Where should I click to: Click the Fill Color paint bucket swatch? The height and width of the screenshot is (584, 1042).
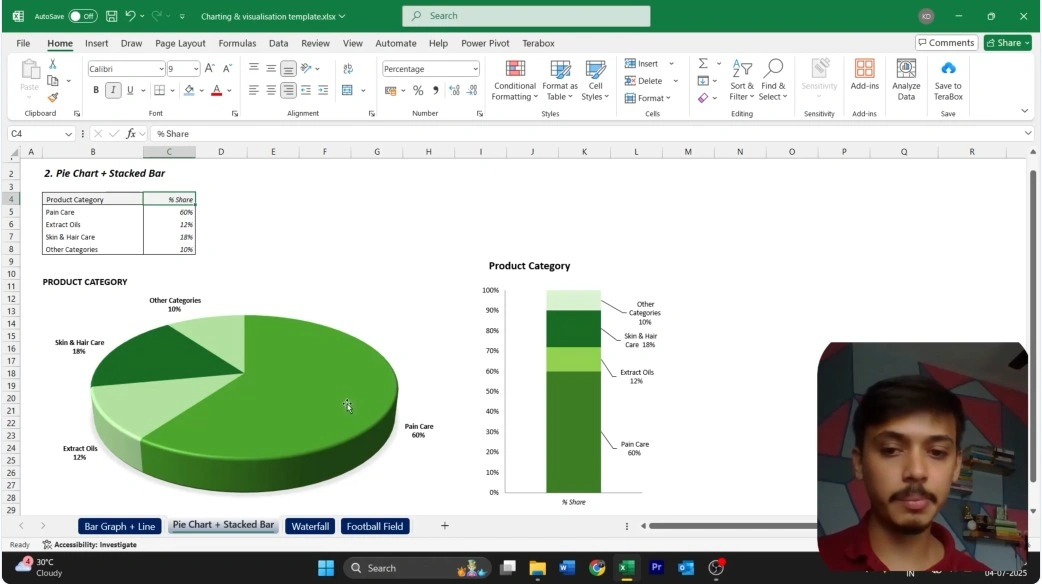pyautogui.click(x=189, y=90)
